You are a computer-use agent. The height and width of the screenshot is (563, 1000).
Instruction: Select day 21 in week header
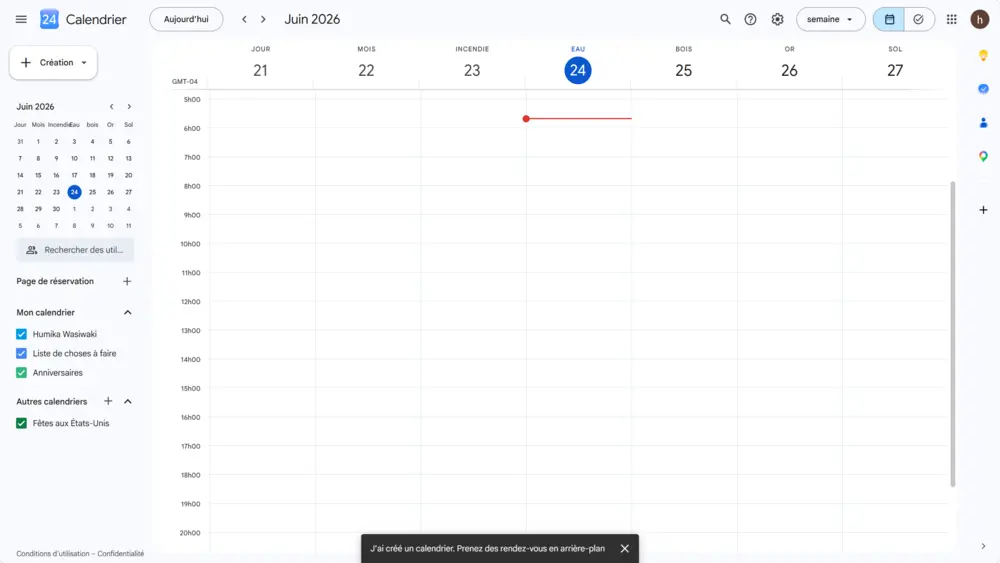point(260,70)
